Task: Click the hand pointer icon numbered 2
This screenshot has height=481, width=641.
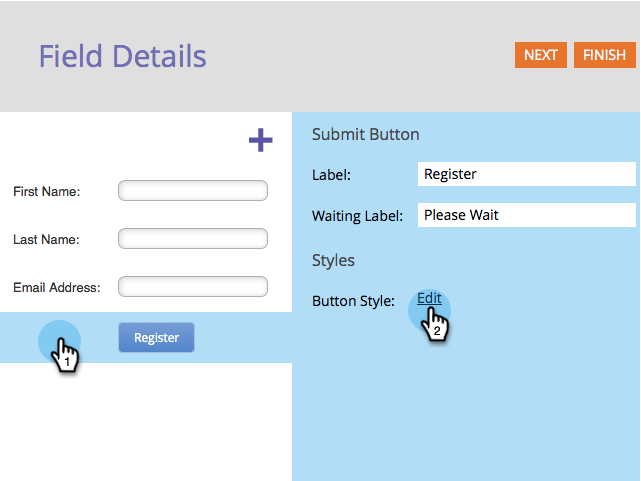Action: tap(435, 324)
